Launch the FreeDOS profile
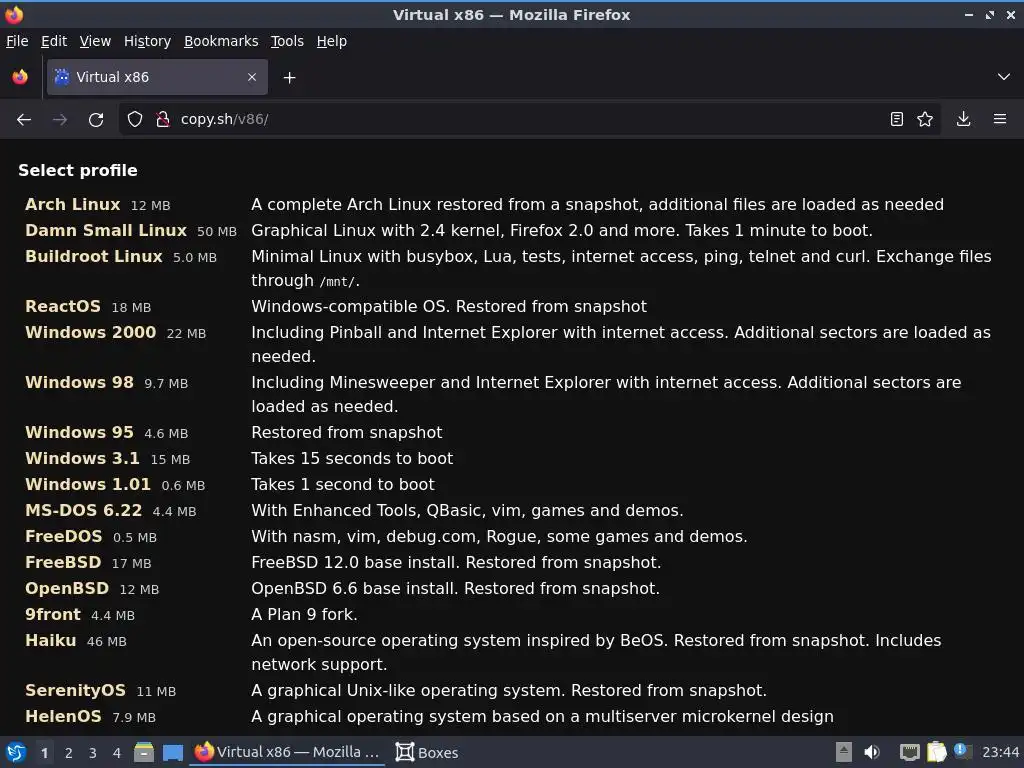The height and width of the screenshot is (768, 1024). [x=63, y=537]
